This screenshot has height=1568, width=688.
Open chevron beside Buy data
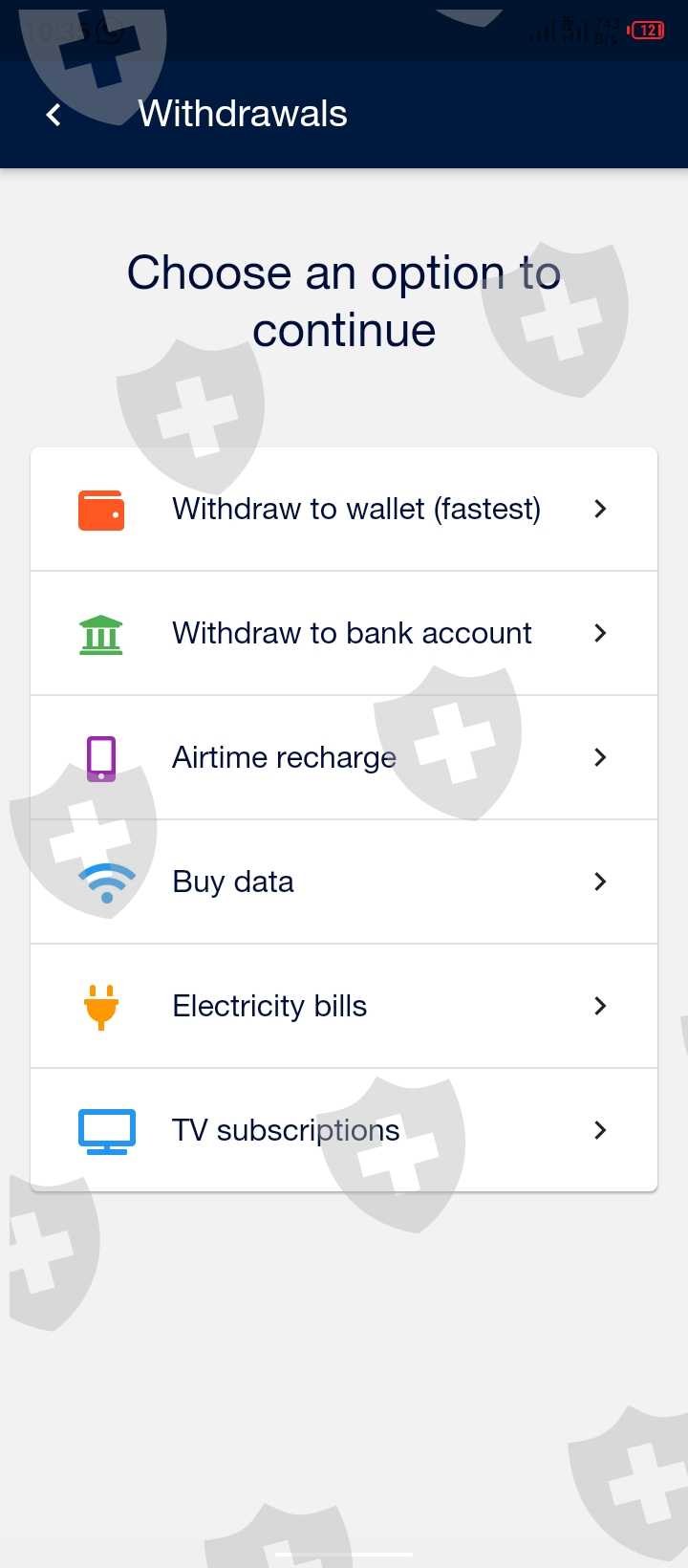[600, 882]
